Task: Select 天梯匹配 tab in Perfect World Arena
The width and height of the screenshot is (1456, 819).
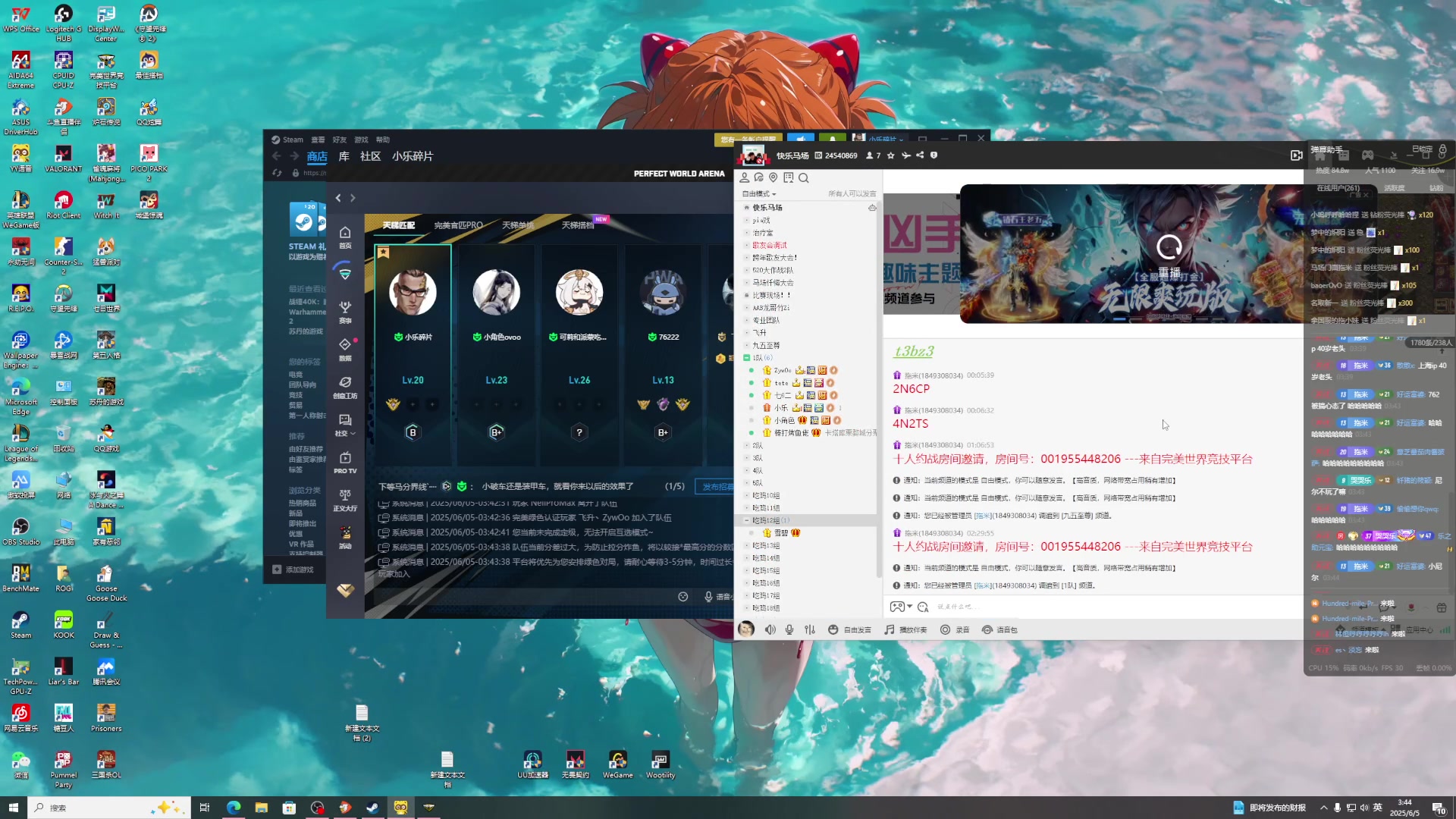Action: (398, 225)
